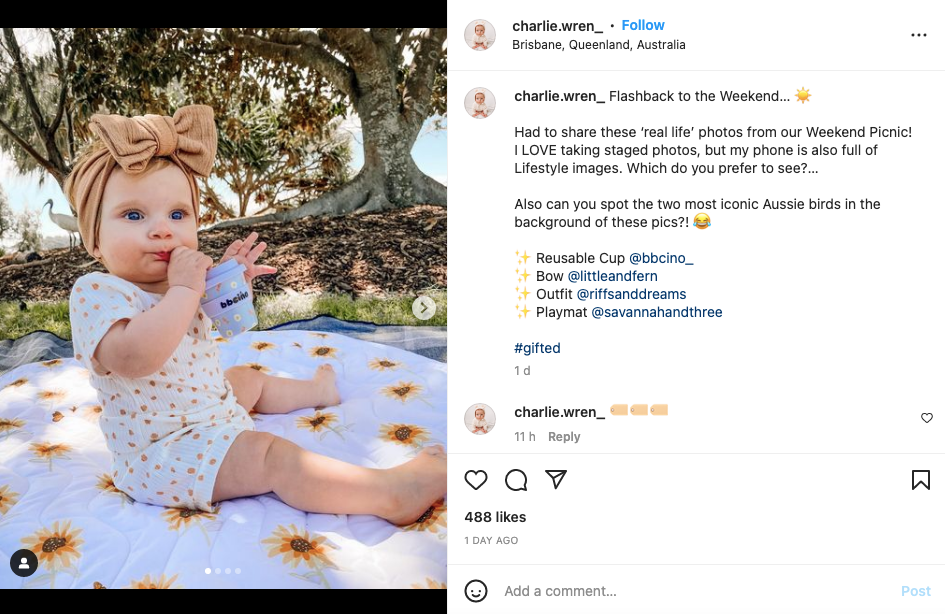
Task: Open the @bbcino_ profile mention
Action: coord(661,258)
